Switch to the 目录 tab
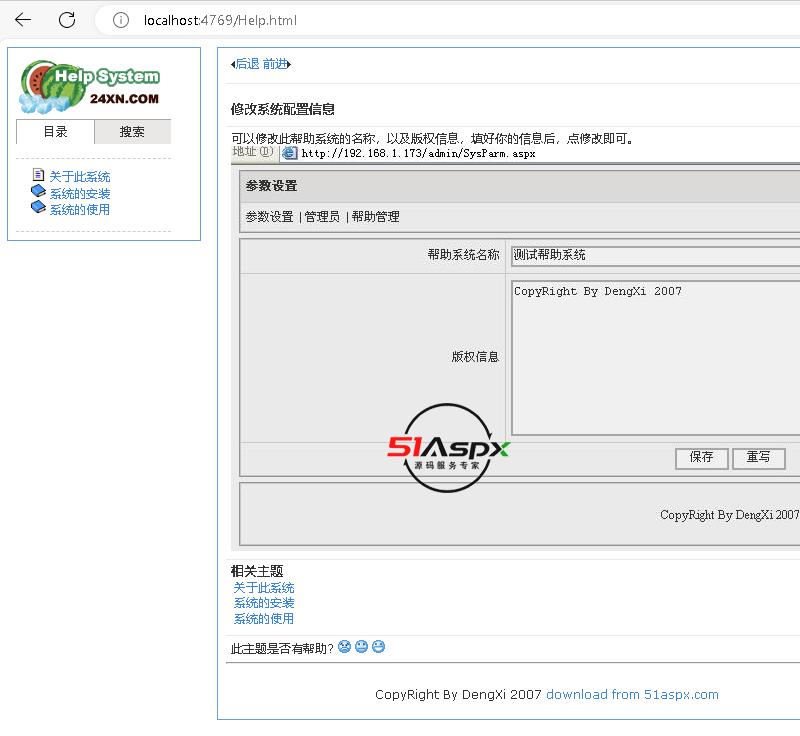Screen dimensions: 800x736 tap(55, 132)
